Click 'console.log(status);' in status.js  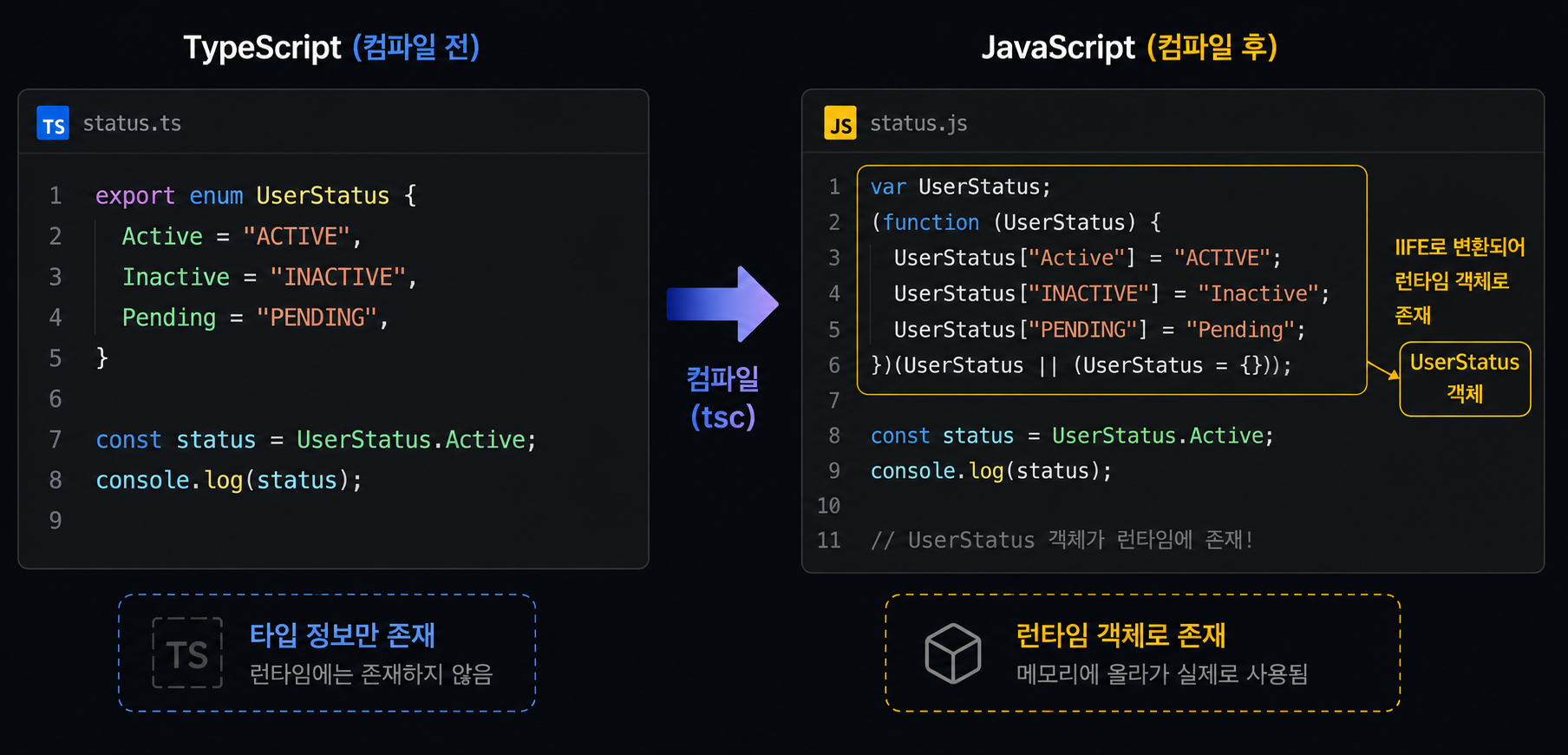point(990,471)
